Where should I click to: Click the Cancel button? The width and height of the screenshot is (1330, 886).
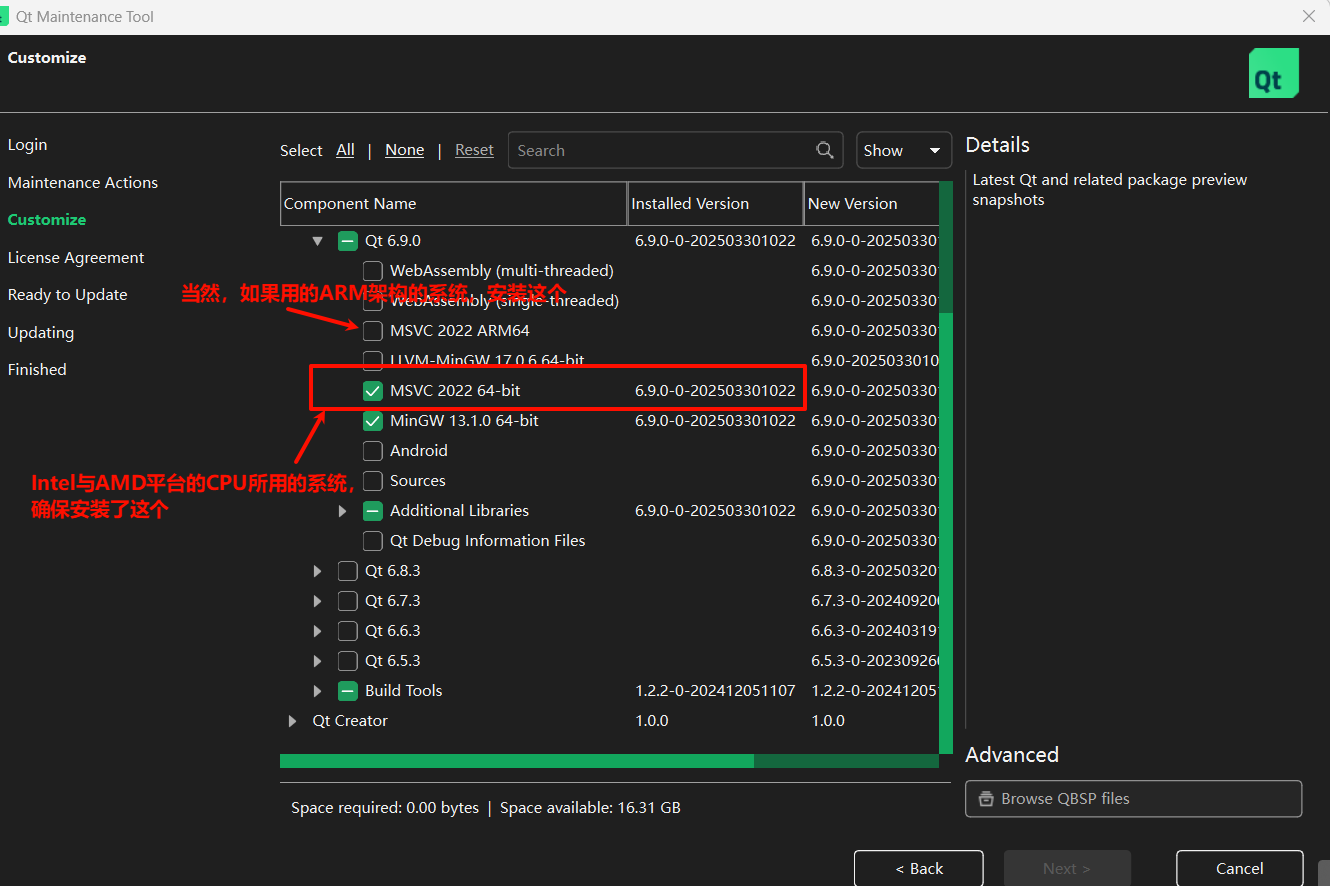tap(1240, 868)
